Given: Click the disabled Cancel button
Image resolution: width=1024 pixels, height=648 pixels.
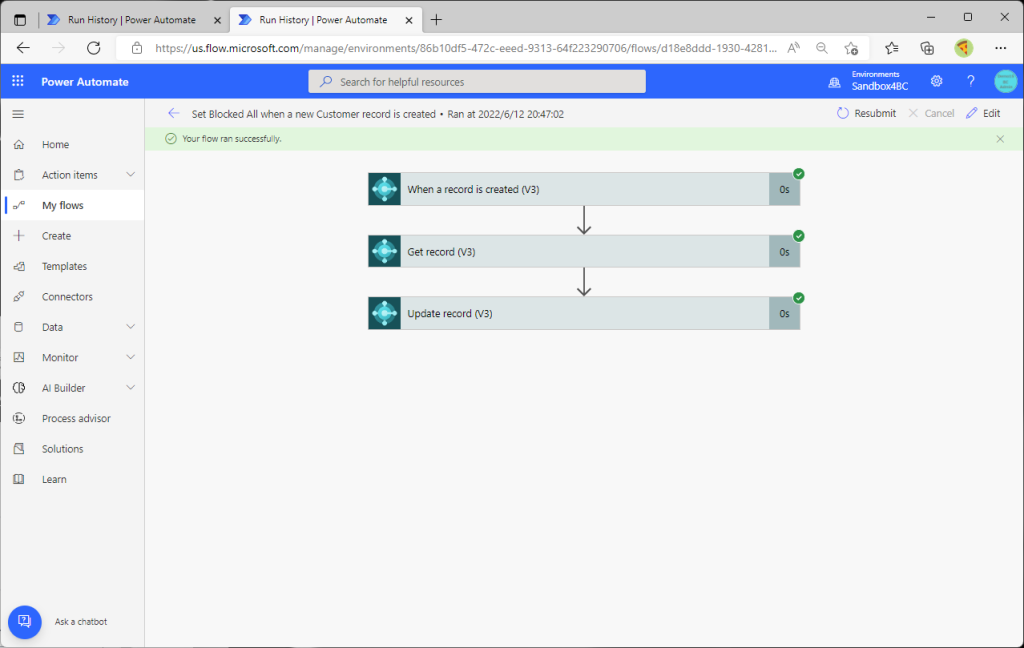Looking at the screenshot, I should pyautogui.click(x=931, y=113).
